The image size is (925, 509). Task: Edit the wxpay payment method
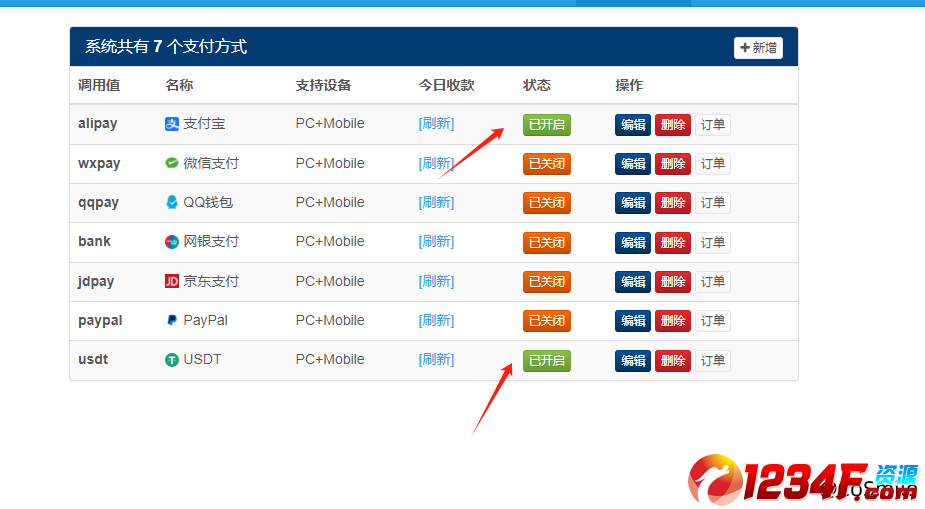633,164
